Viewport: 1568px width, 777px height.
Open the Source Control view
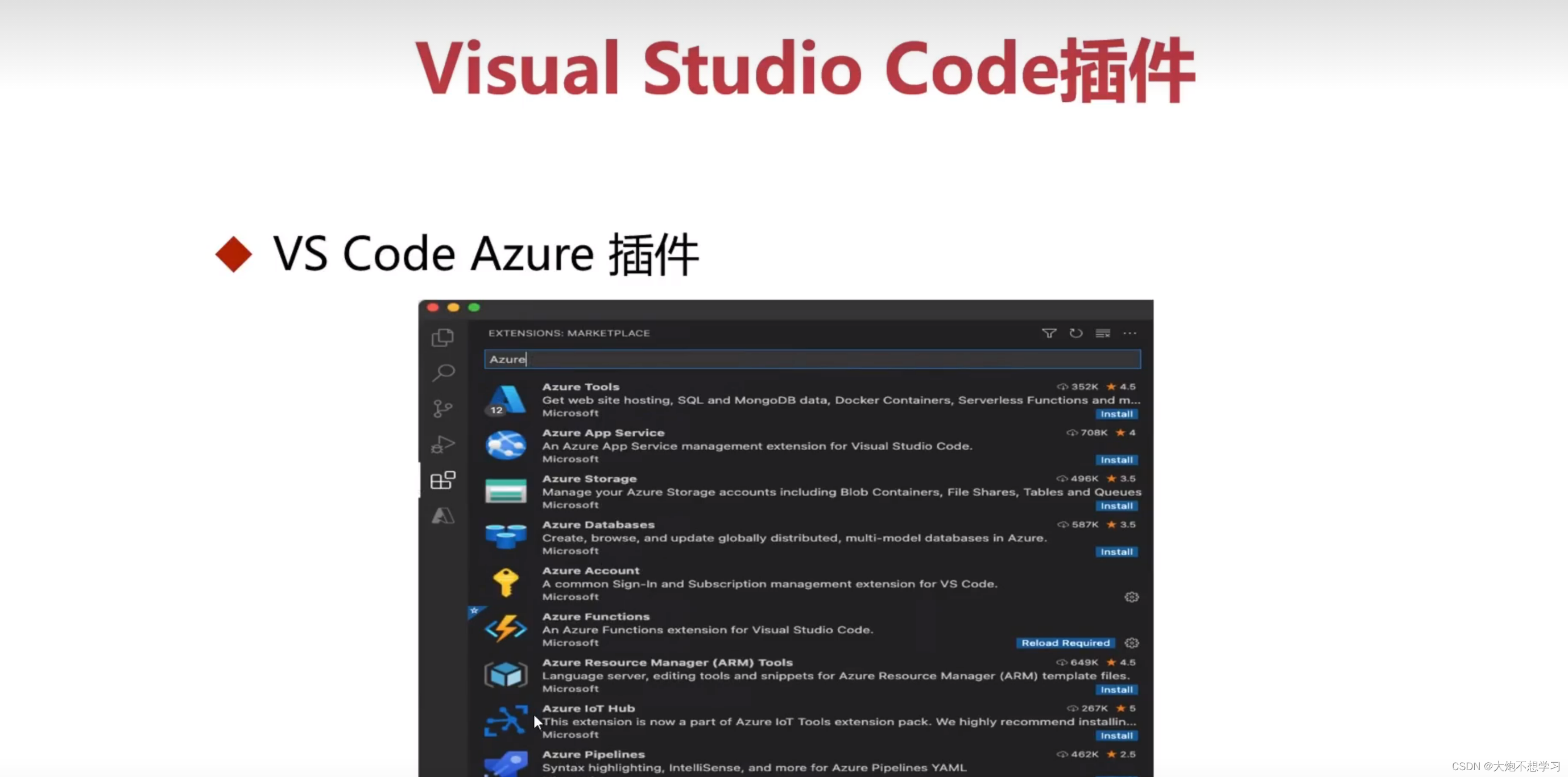442,408
